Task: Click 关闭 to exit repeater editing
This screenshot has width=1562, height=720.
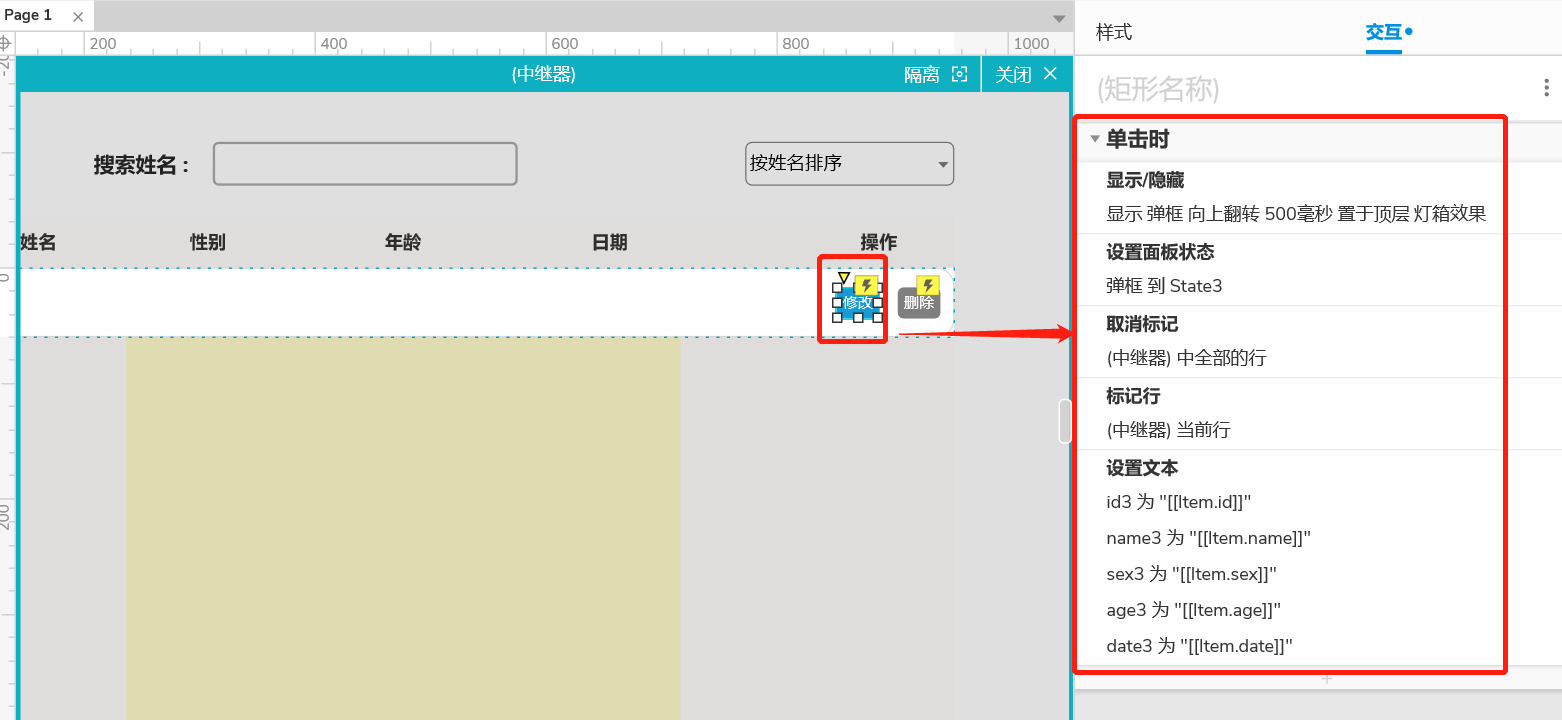Action: 1013,75
